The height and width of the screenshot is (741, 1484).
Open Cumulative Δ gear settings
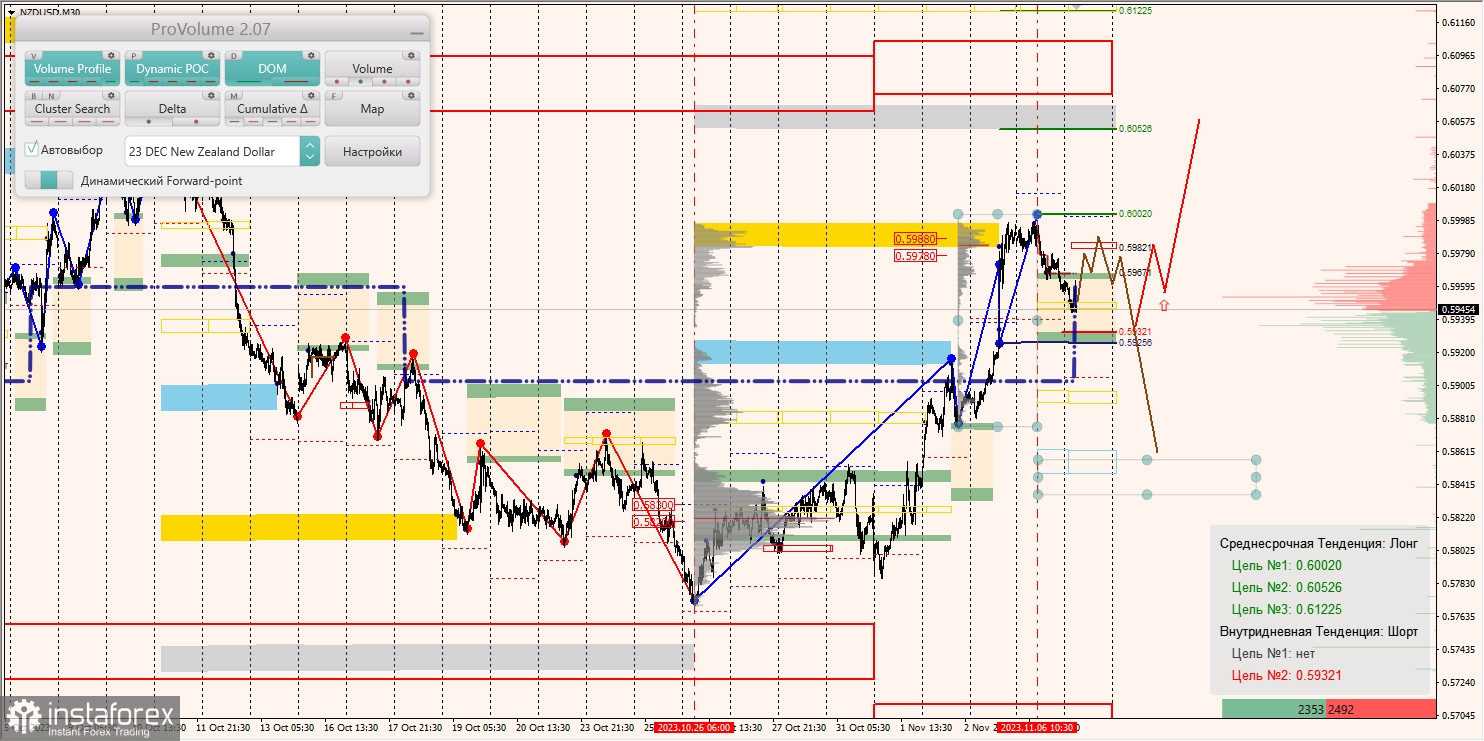311,95
